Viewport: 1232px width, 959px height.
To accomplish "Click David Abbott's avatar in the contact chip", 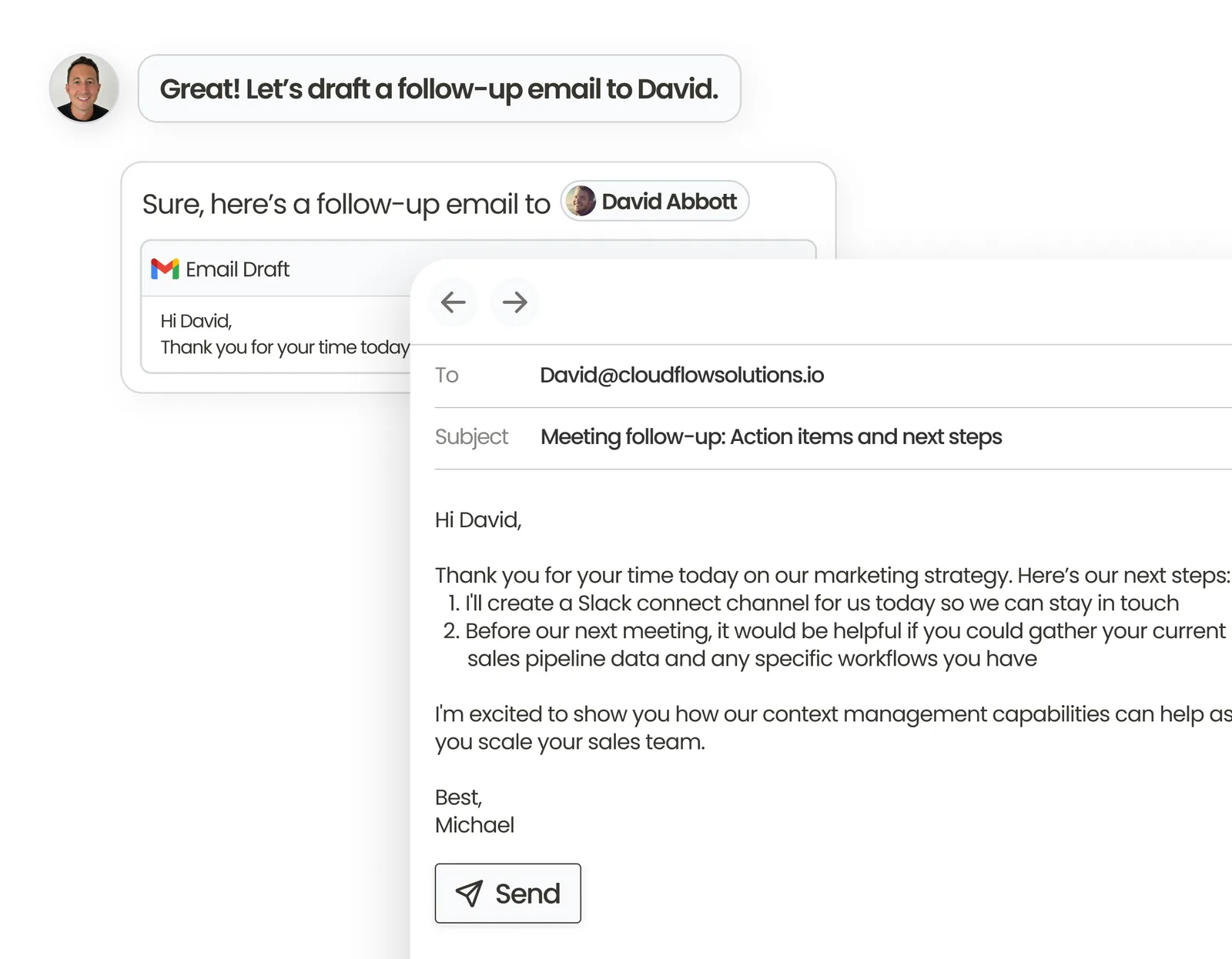I will point(581,201).
